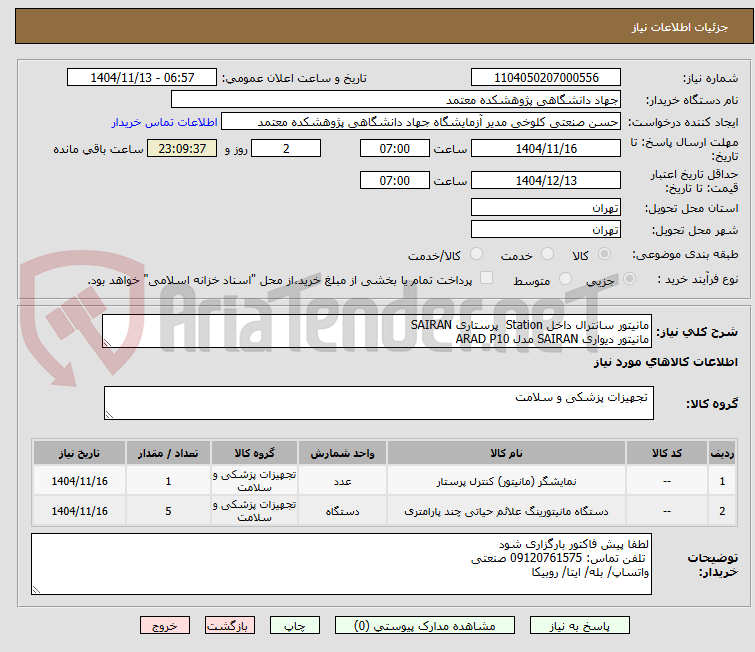Click the کد کالا column header

coord(666,453)
